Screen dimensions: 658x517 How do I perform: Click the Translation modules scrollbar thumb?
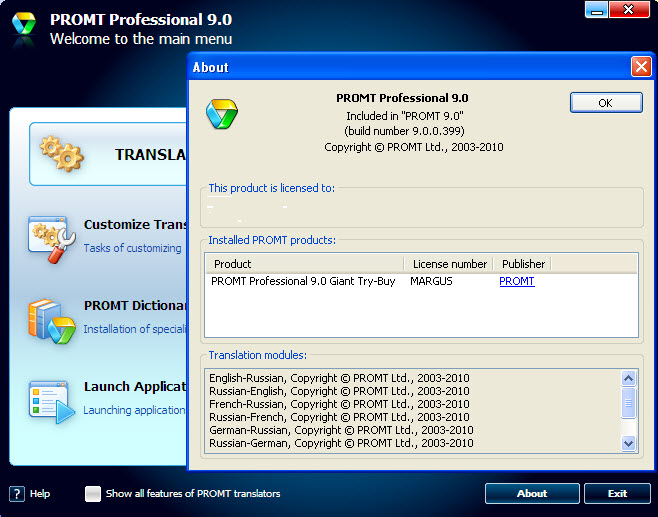pos(628,403)
